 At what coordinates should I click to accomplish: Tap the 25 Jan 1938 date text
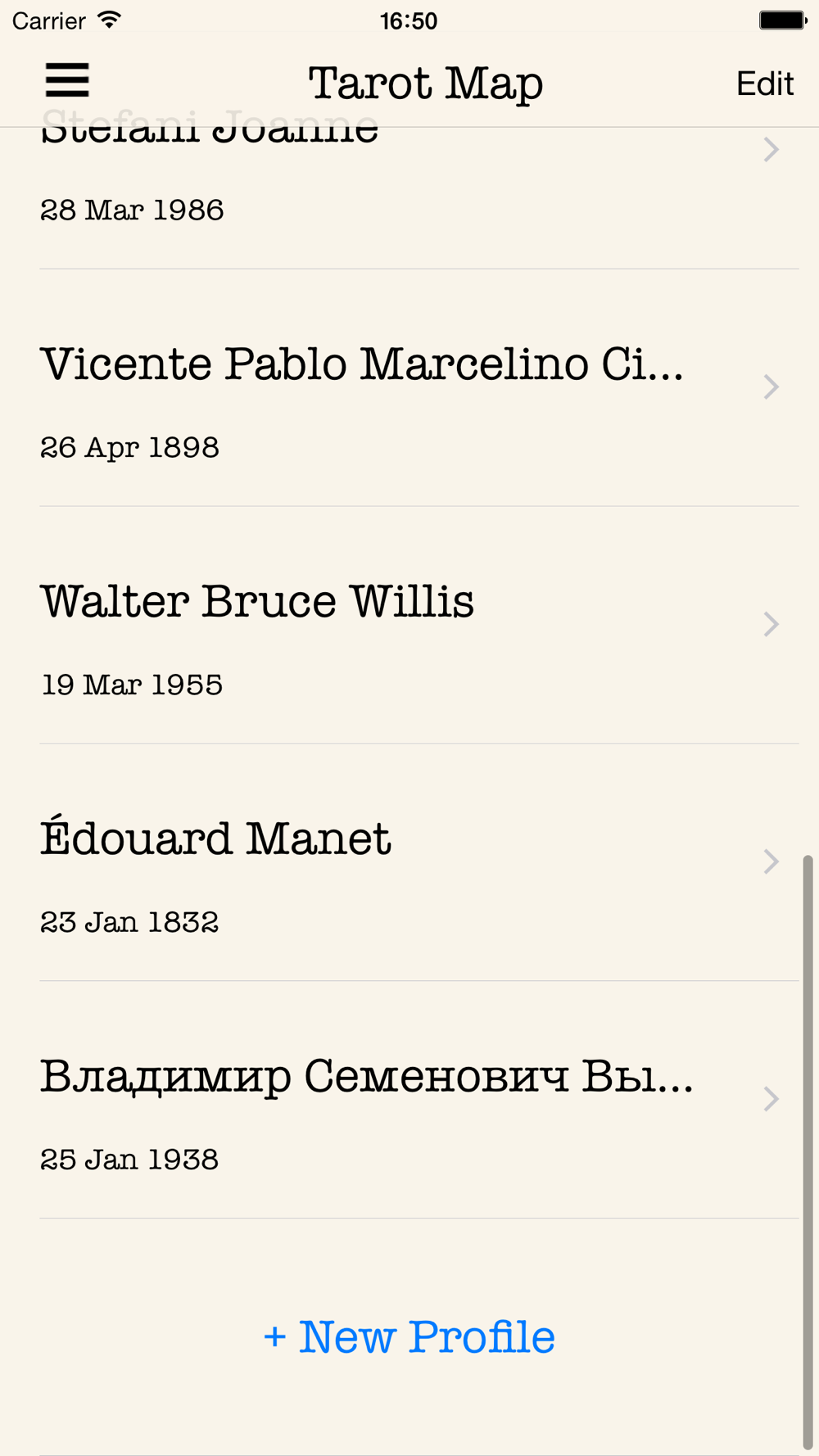click(x=129, y=1160)
